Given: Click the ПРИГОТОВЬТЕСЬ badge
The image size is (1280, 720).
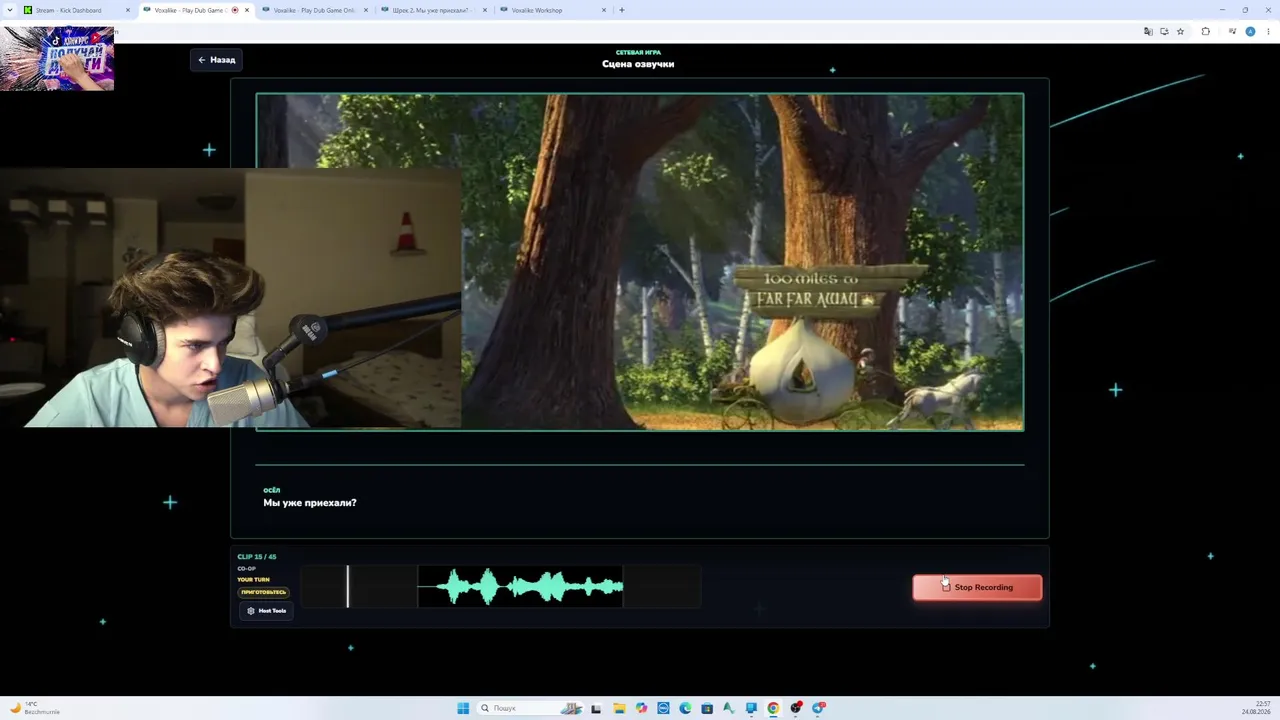Looking at the screenshot, I should click(263, 592).
